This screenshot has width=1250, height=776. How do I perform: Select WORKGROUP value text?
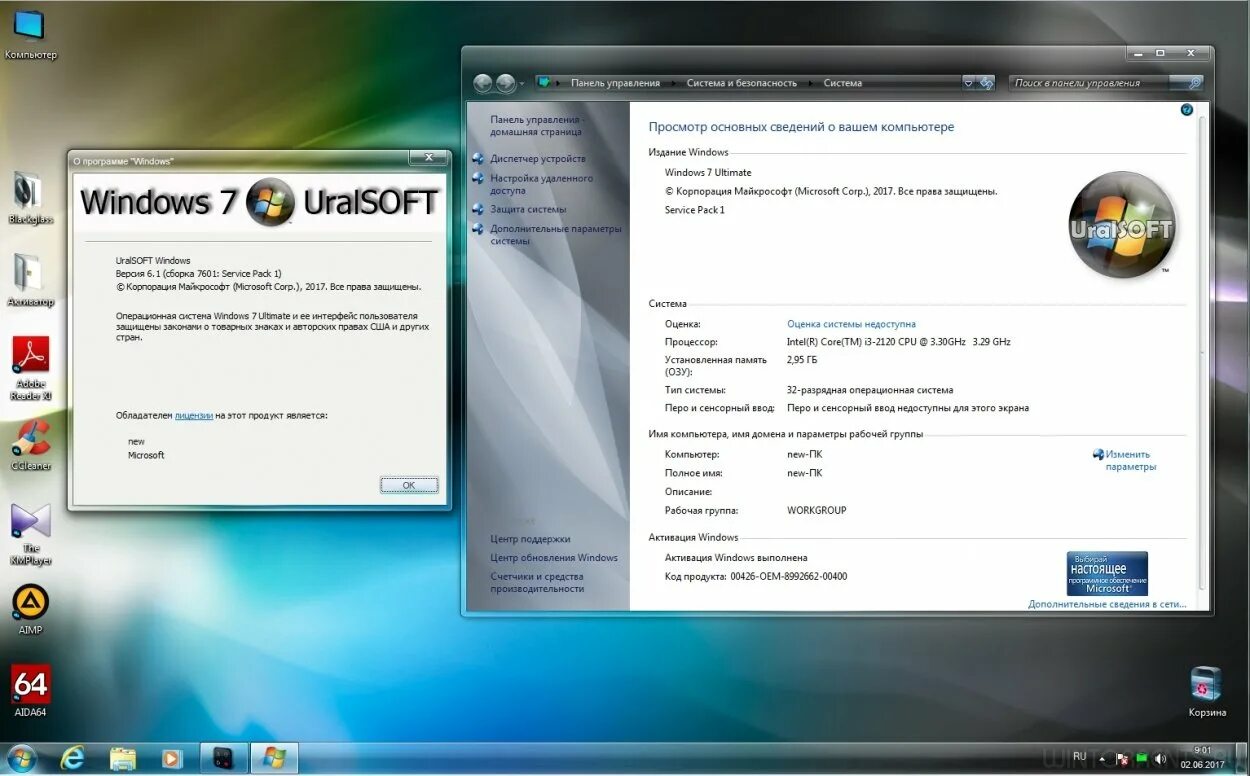pyautogui.click(x=817, y=510)
